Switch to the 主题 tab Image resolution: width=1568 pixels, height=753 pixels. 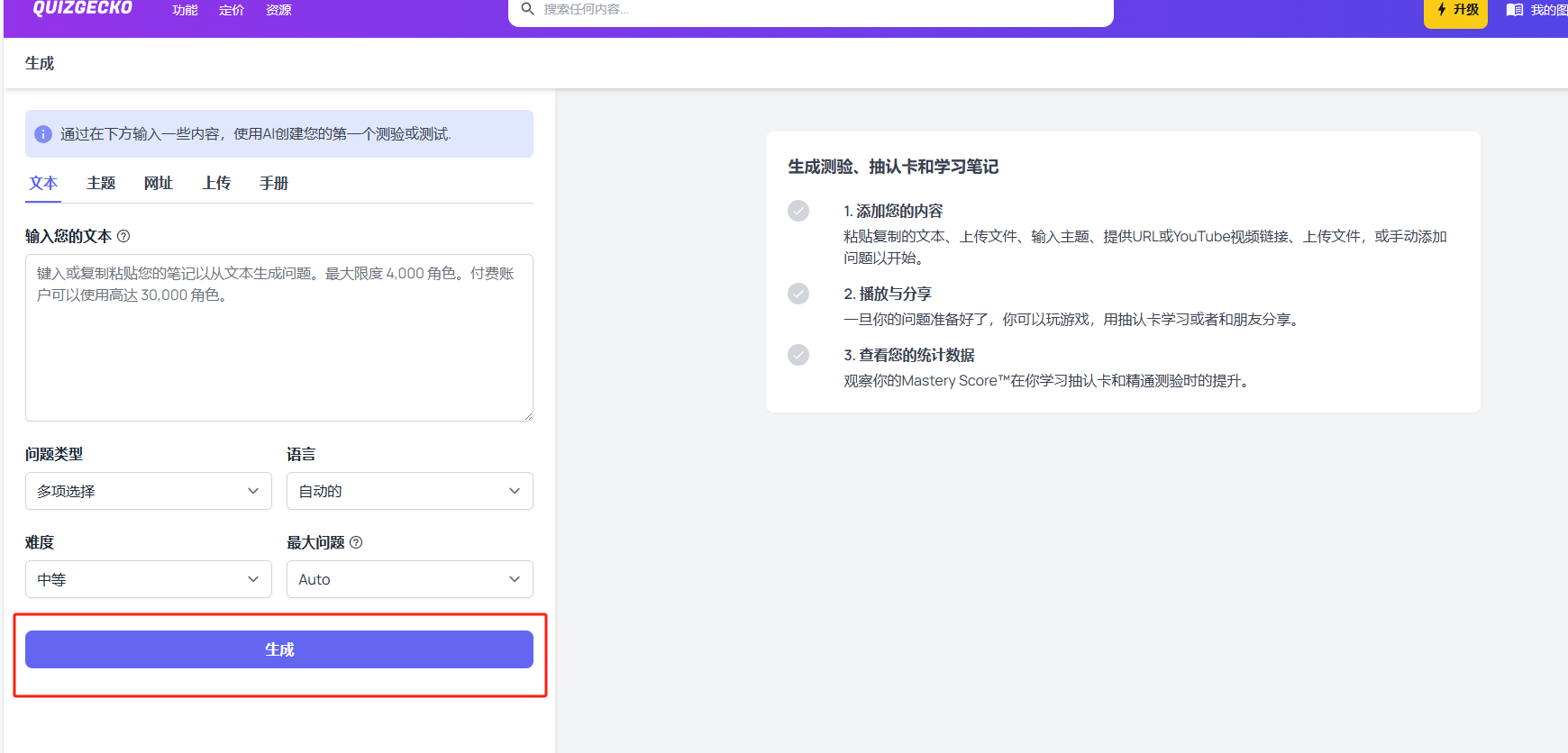click(x=101, y=183)
